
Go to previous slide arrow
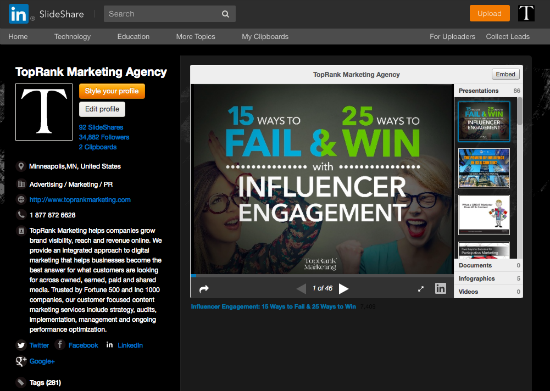(301, 289)
